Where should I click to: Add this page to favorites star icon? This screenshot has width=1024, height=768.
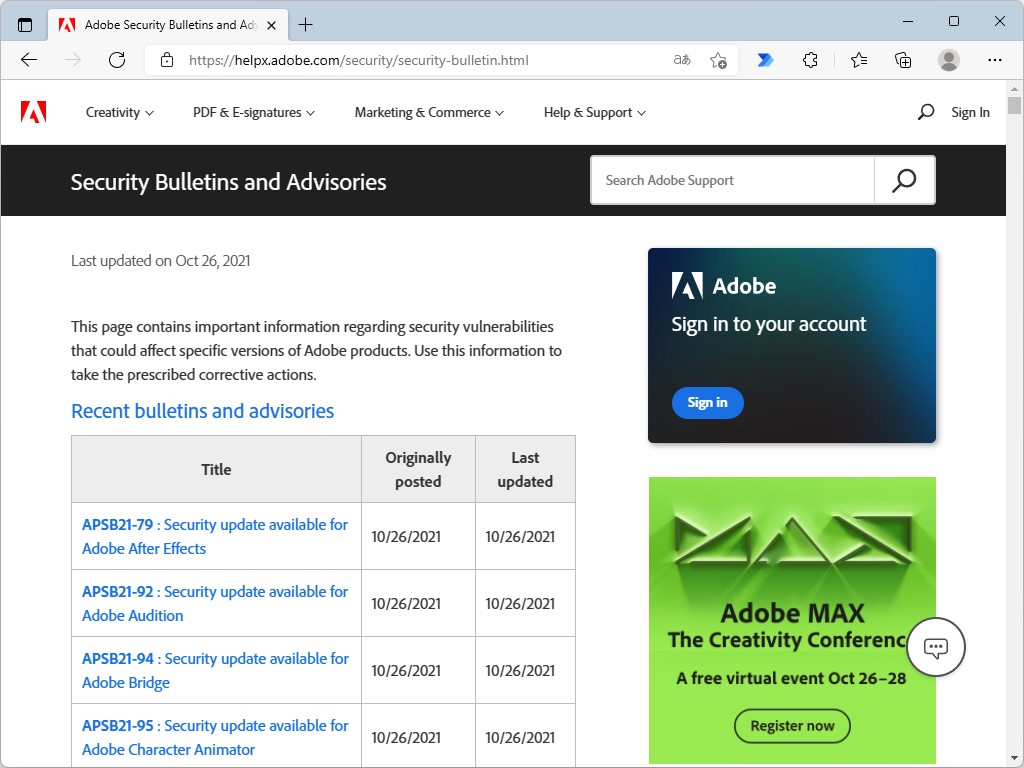(x=718, y=60)
